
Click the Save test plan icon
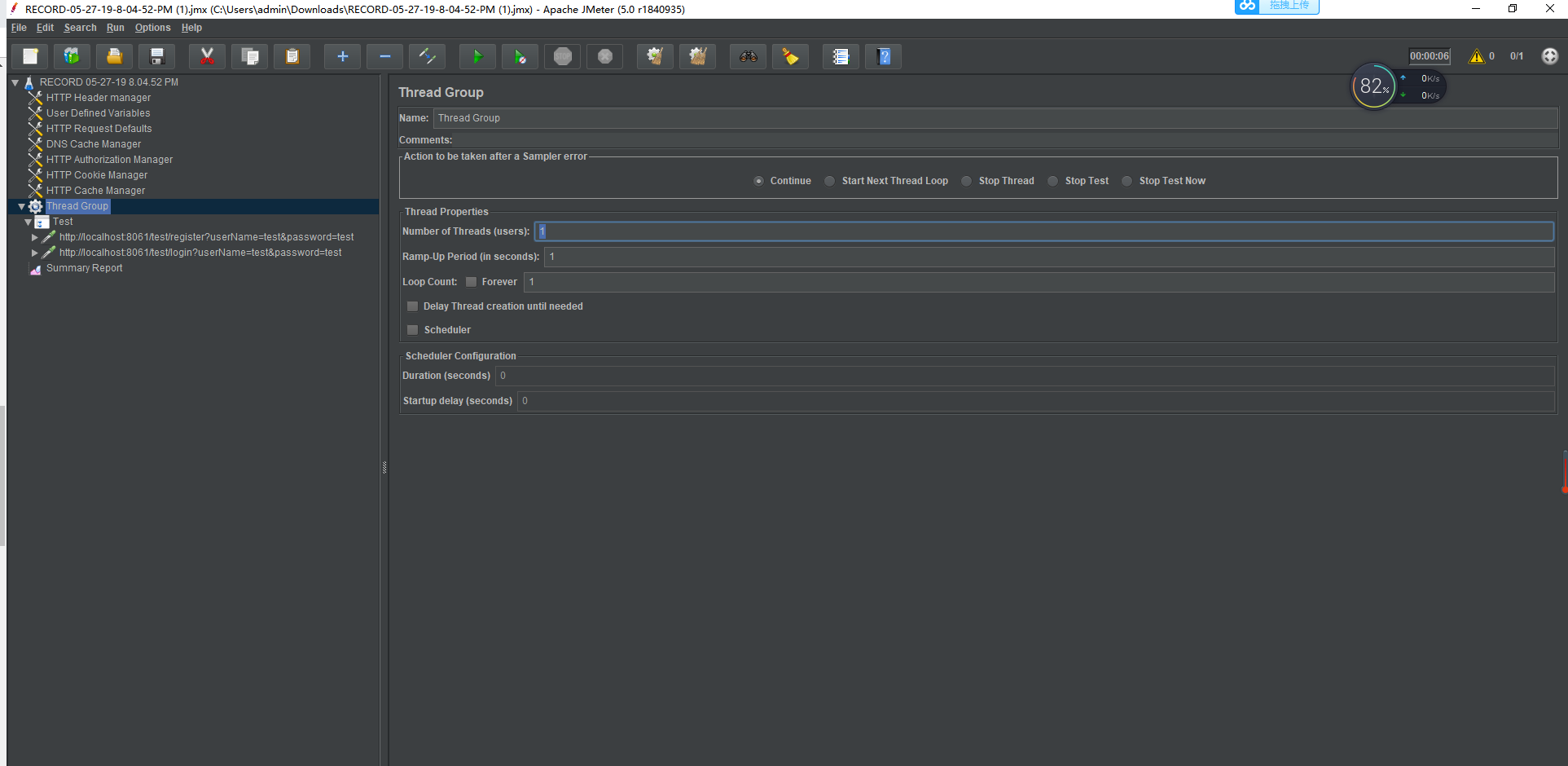pos(157,56)
